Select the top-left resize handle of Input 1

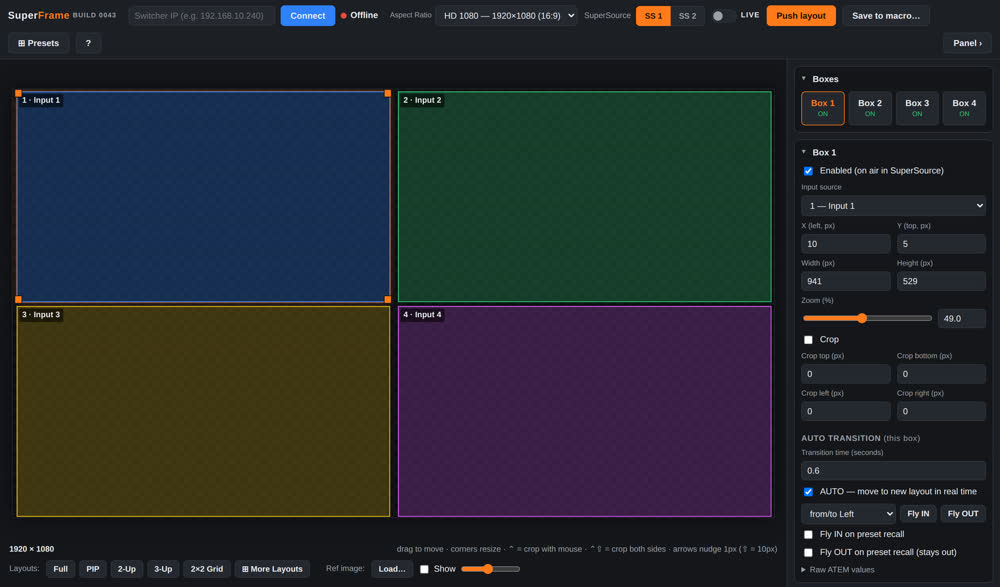pyautogui.click(x=18, y=93)
